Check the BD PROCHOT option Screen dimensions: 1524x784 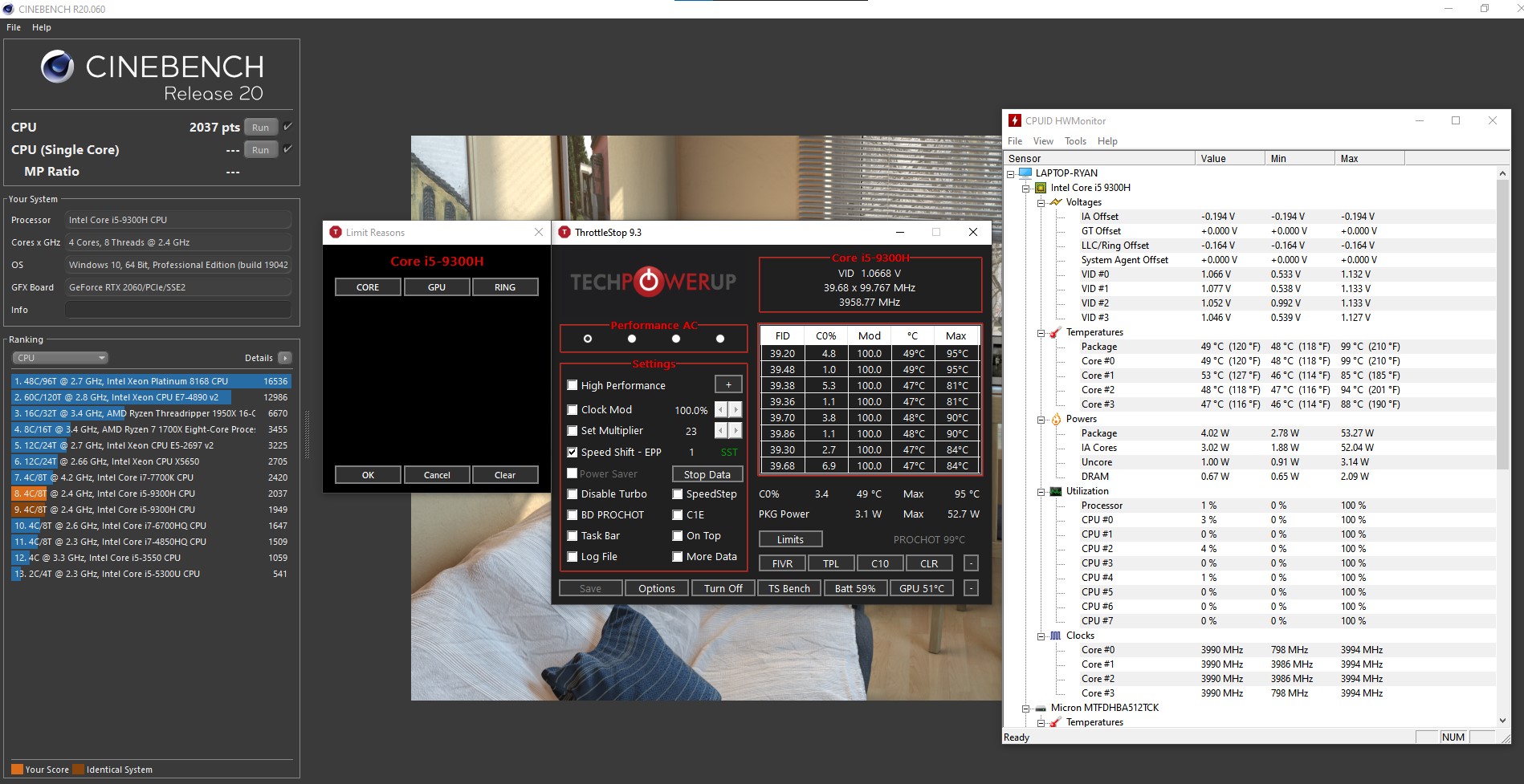coord(573,515)
